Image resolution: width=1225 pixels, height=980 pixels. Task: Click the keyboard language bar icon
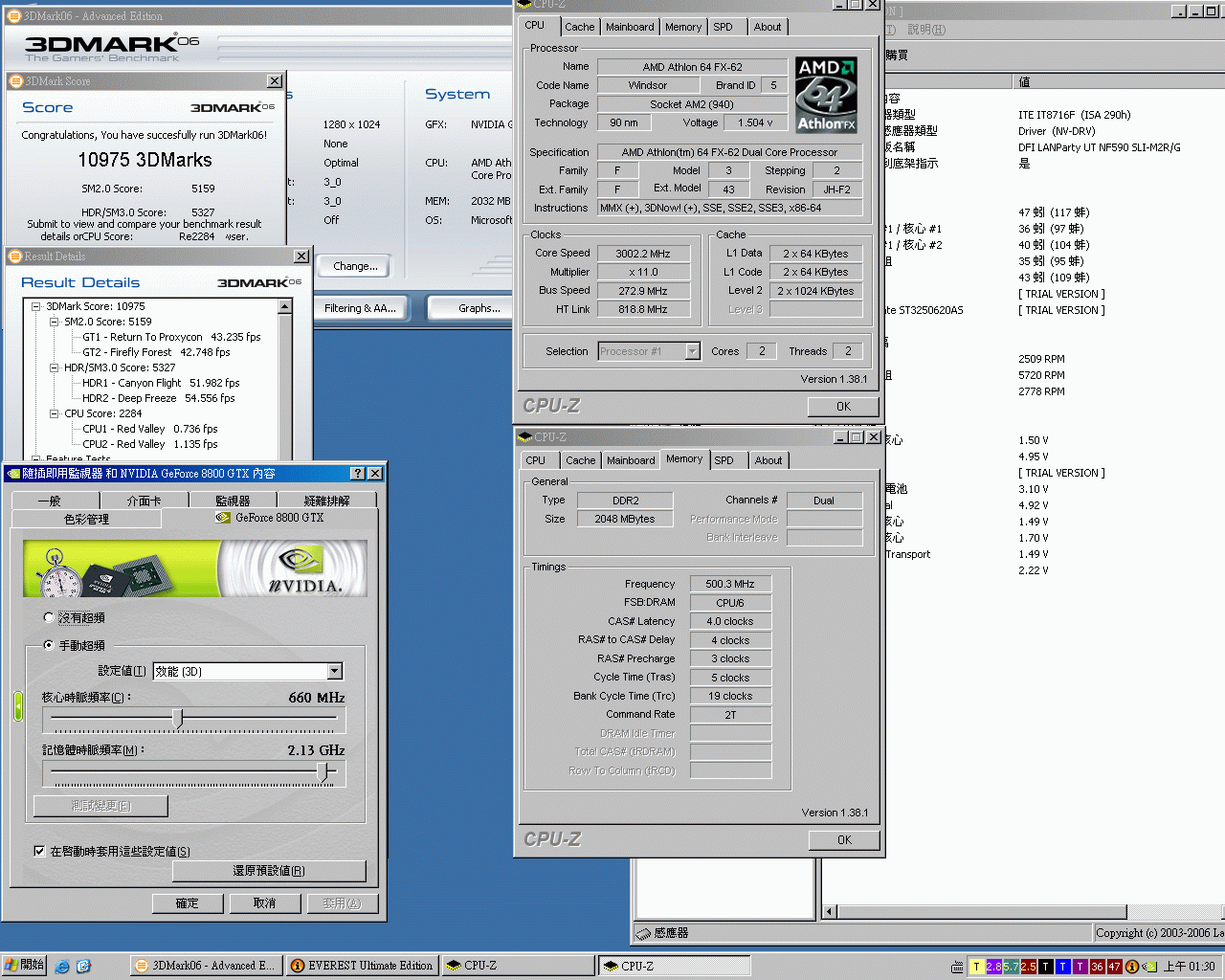[x=958, y=967]
